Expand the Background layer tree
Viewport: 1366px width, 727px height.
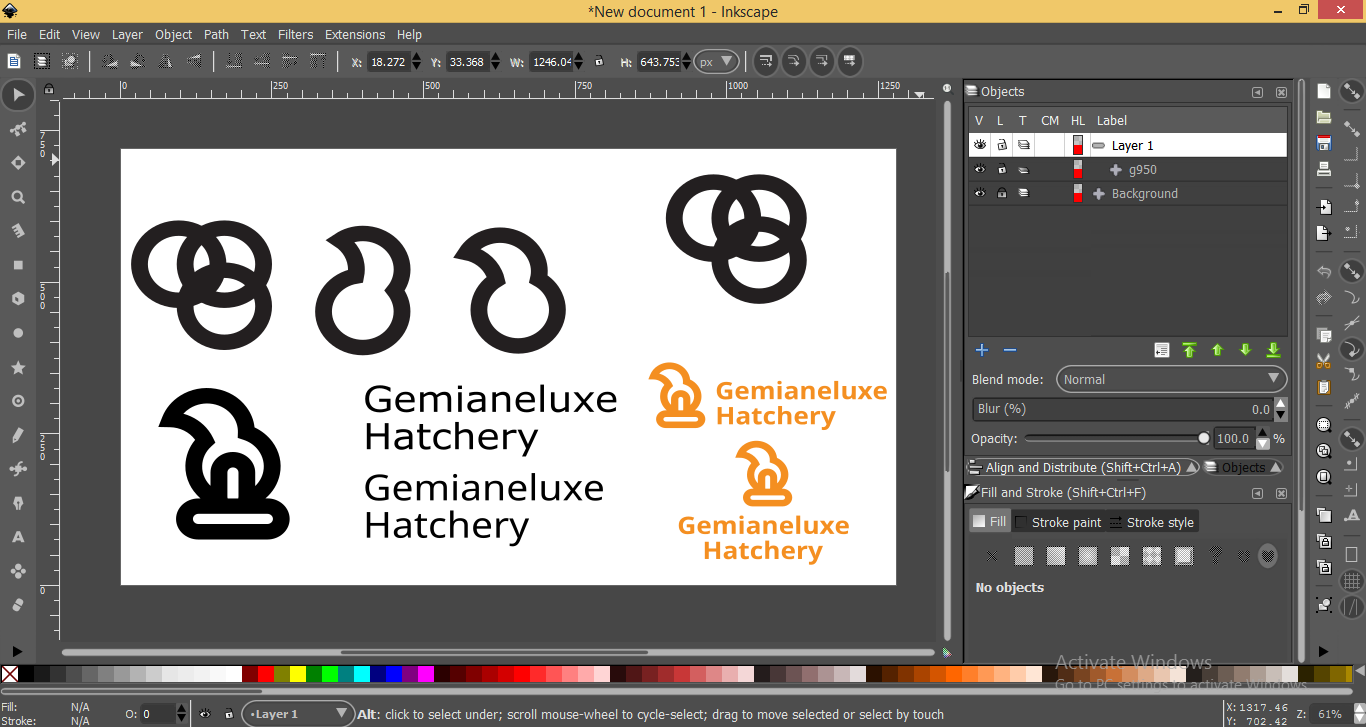point(1101,193)
